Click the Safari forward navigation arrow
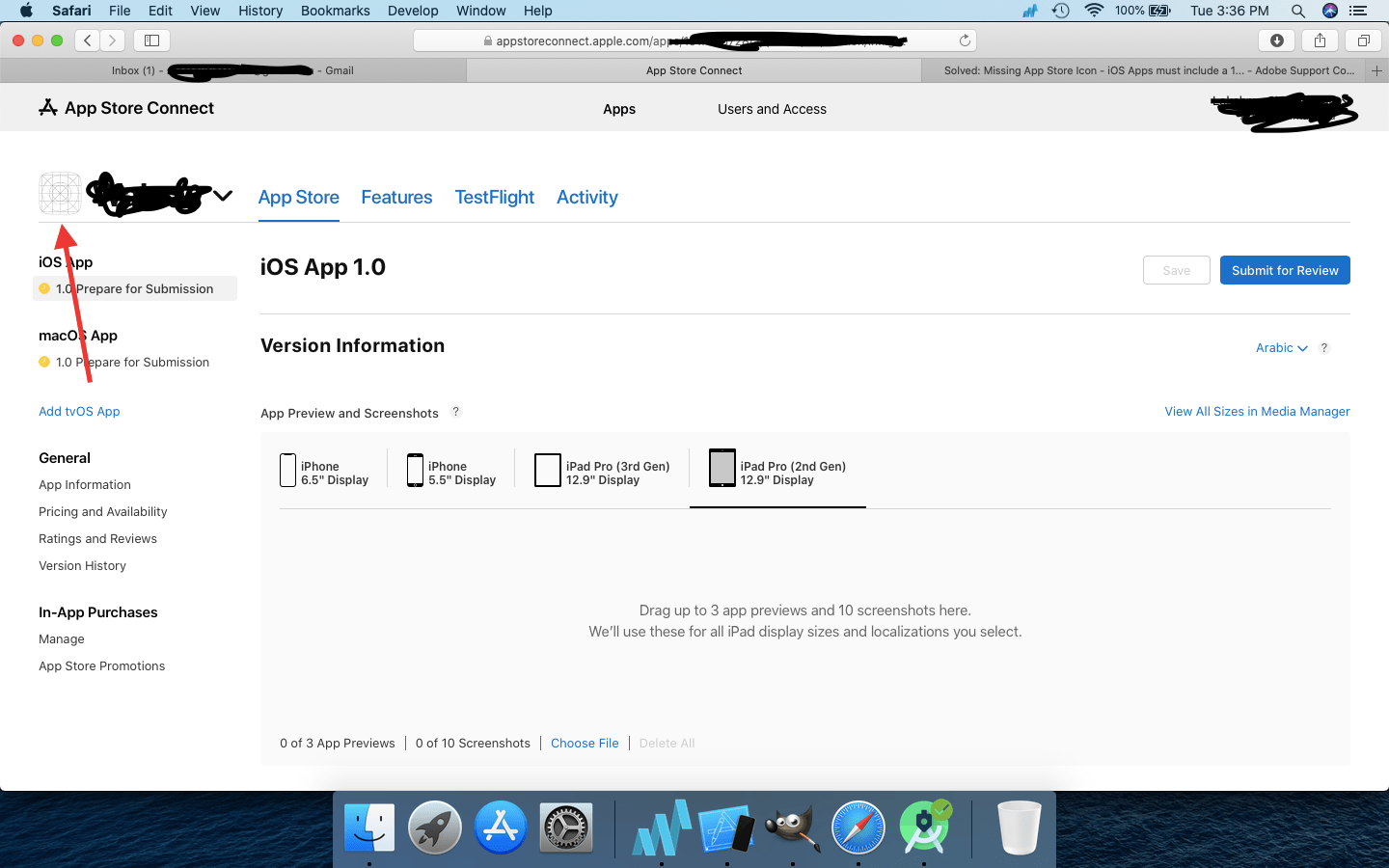 [x=113, y=41]
